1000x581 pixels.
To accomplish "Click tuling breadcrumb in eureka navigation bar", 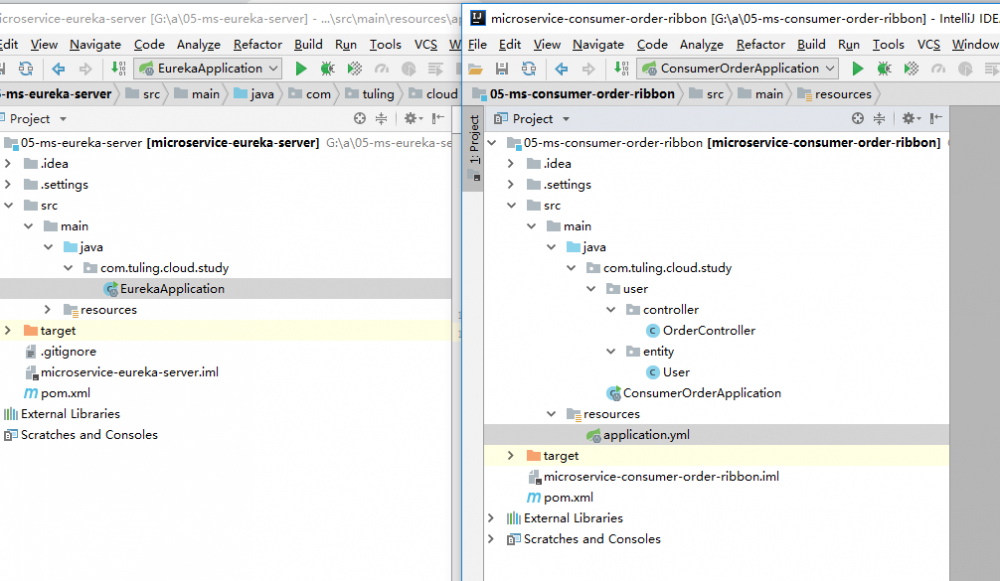I will point(370,94).
